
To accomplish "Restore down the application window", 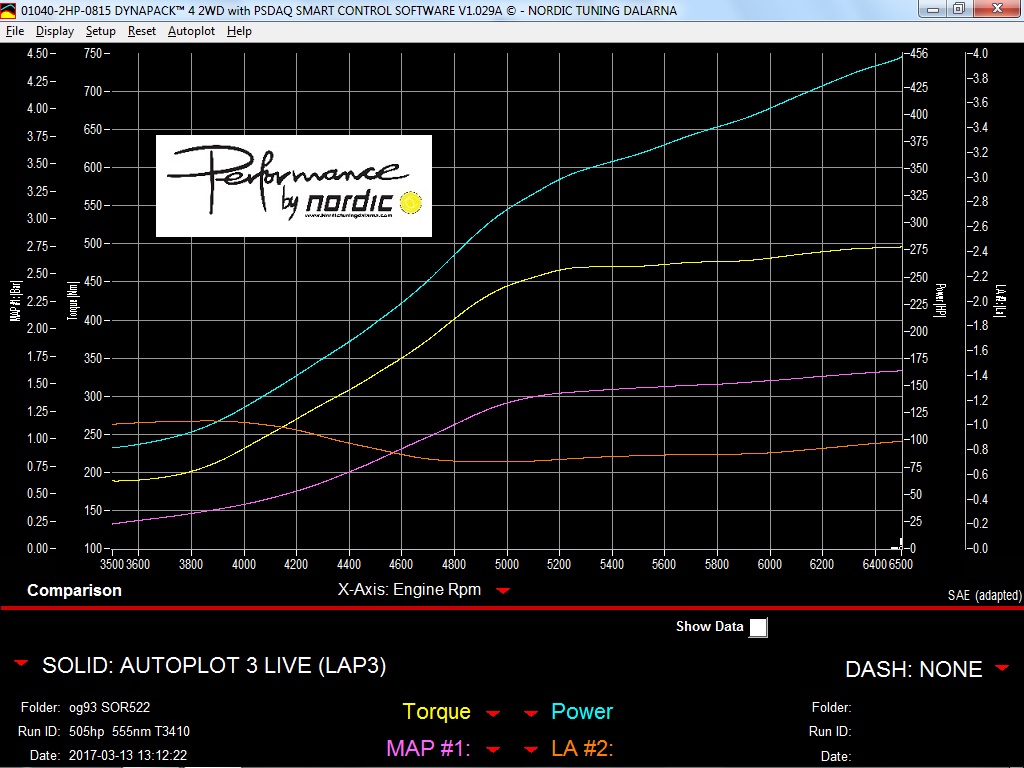I will point(957,9).
